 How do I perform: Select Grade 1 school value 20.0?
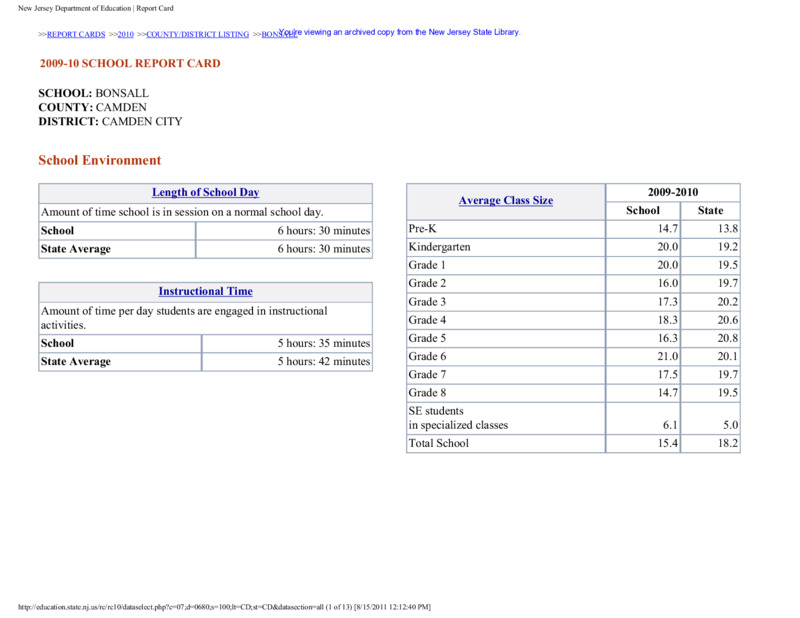668,265
